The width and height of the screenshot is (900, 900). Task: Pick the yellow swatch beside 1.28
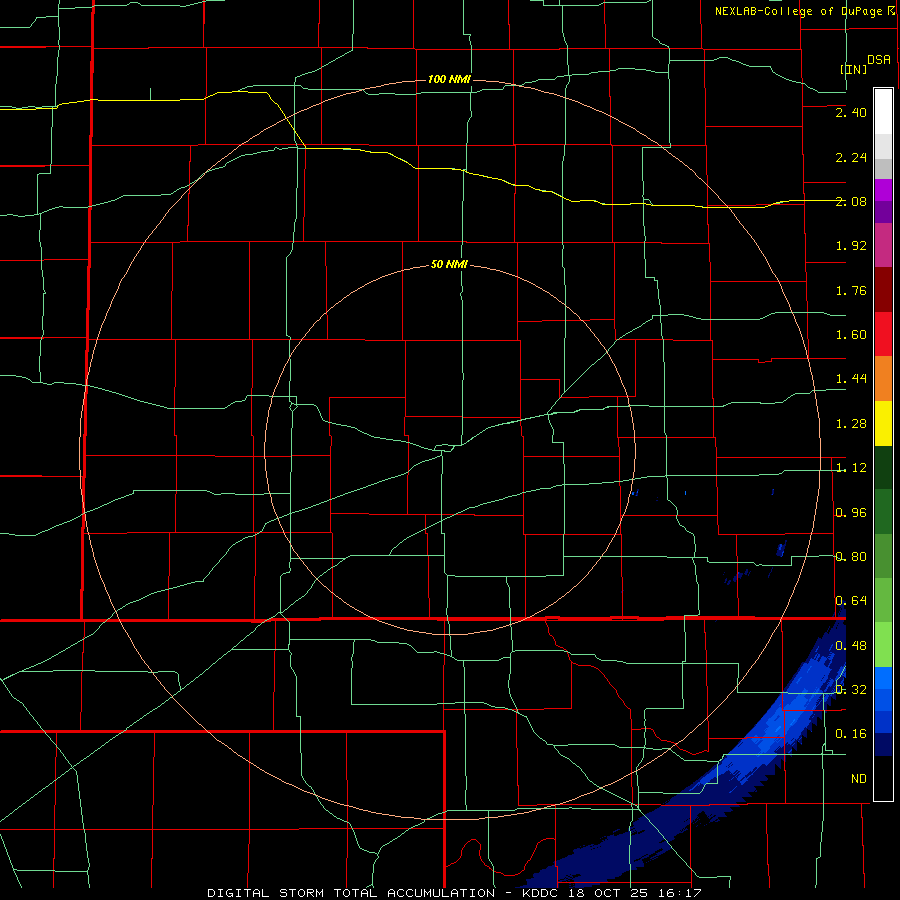click(x=883, y=424)
